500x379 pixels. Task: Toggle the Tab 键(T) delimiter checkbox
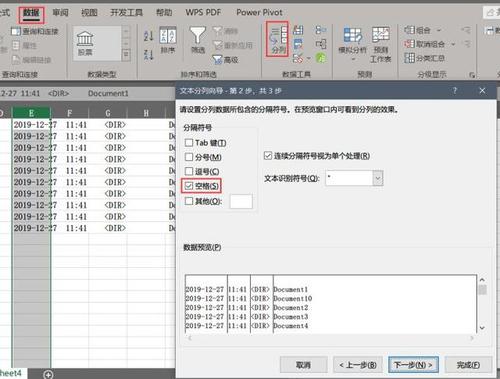(189, 143)
